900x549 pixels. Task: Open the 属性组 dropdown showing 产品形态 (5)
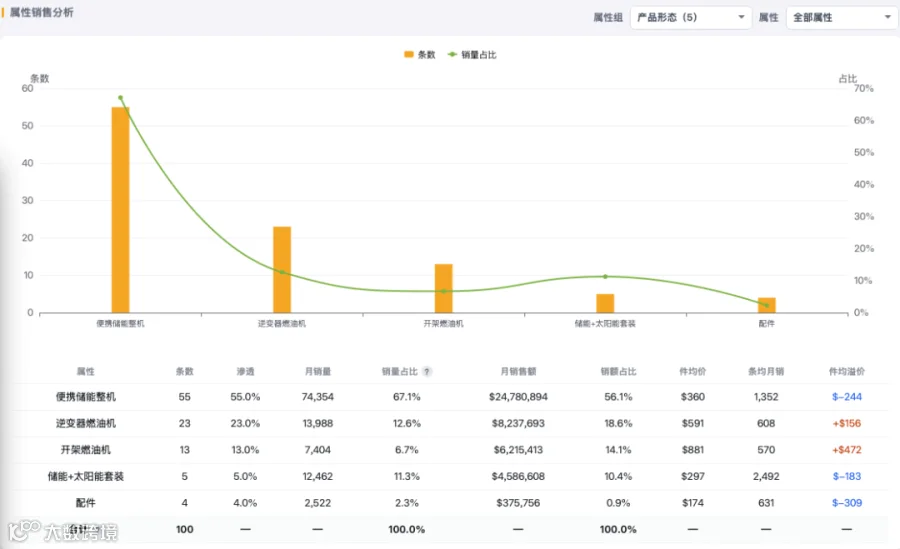[690, 17]
